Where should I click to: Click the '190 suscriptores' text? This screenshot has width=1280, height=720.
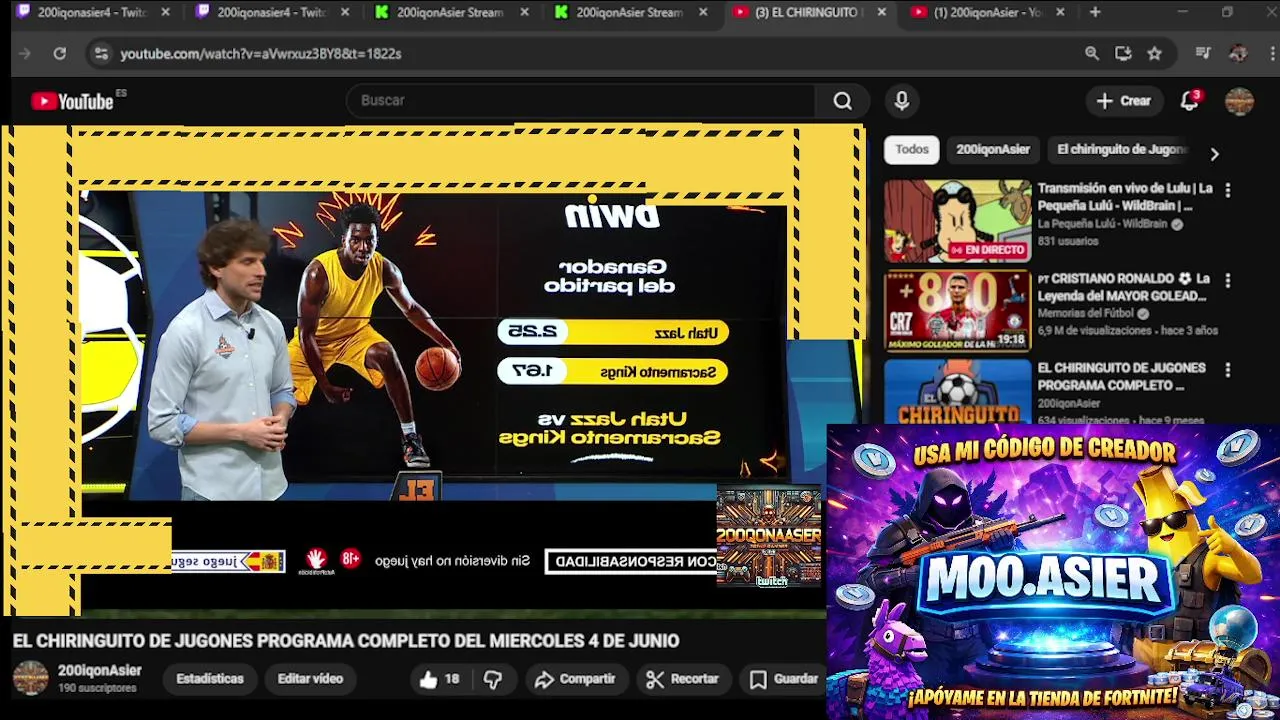coord(97,689)
